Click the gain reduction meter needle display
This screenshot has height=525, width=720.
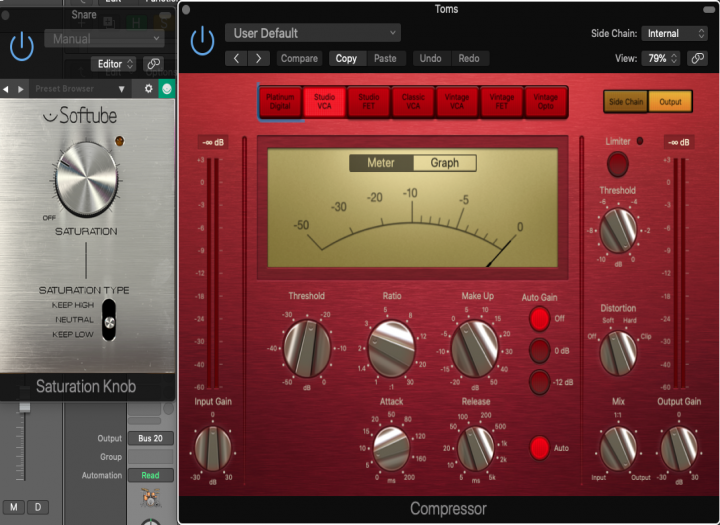[x=412, y=208]
